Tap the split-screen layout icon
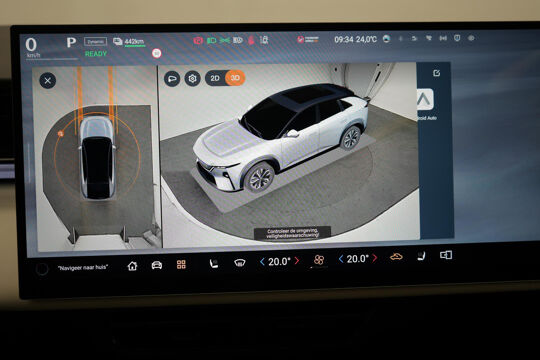540x360 pixels. coord(446,255)
